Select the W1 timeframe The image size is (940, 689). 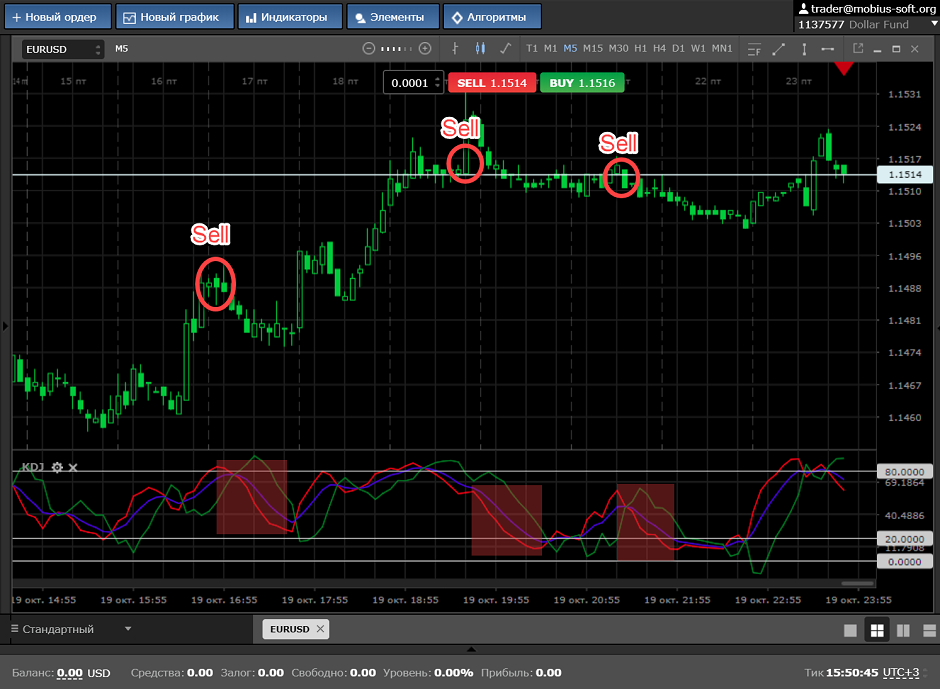698,49
